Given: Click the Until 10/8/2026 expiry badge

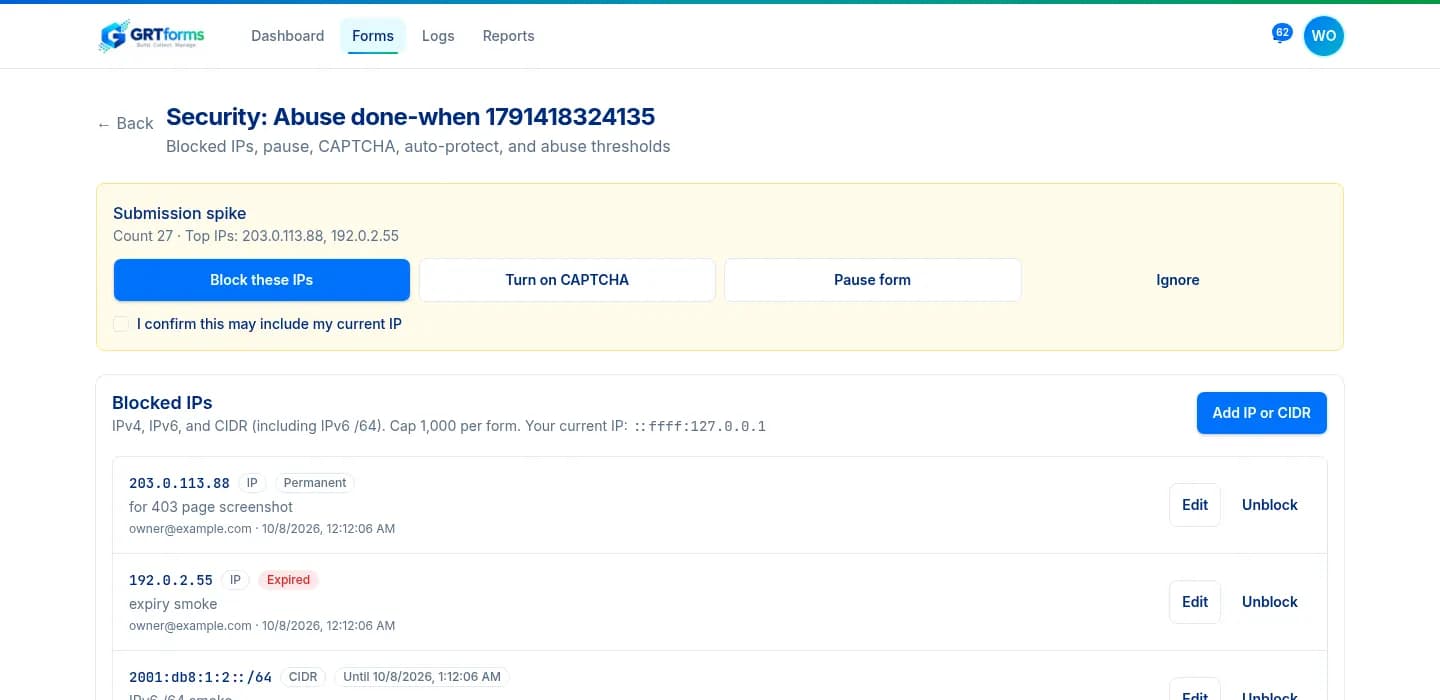Looking at the screenshot, I should click(x=422, y=677).
